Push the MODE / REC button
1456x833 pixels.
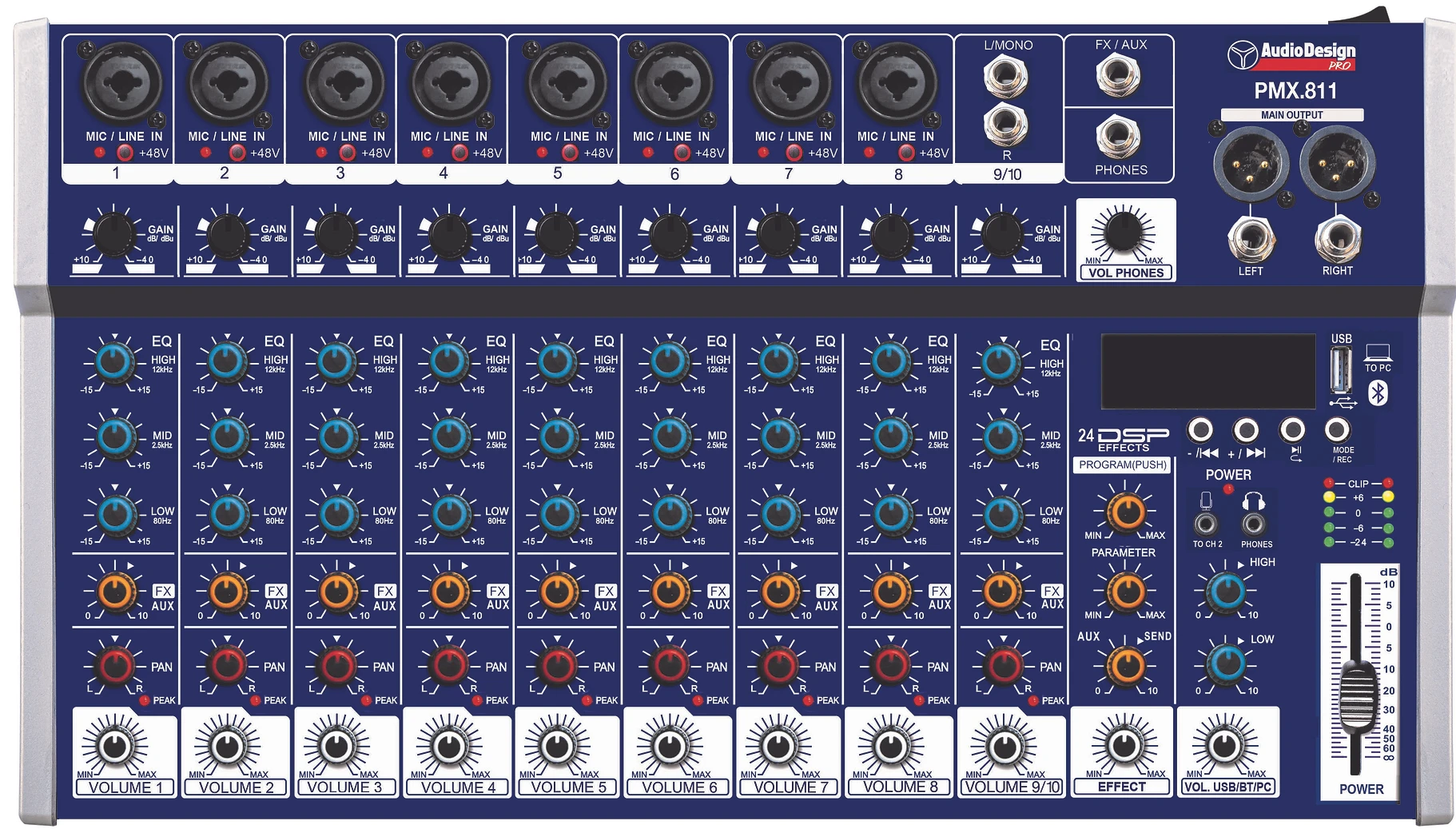(x=1338, y=430)
